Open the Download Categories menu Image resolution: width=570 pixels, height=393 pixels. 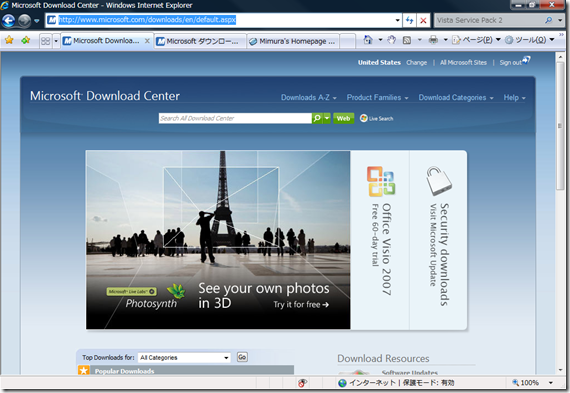456,97
